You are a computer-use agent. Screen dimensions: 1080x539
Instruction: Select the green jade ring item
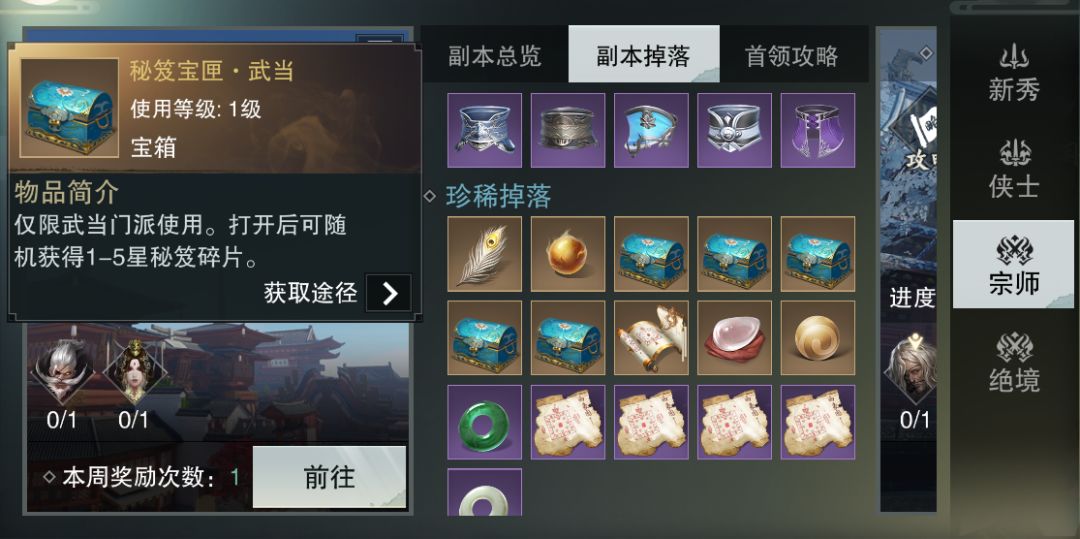coord(484,422)
